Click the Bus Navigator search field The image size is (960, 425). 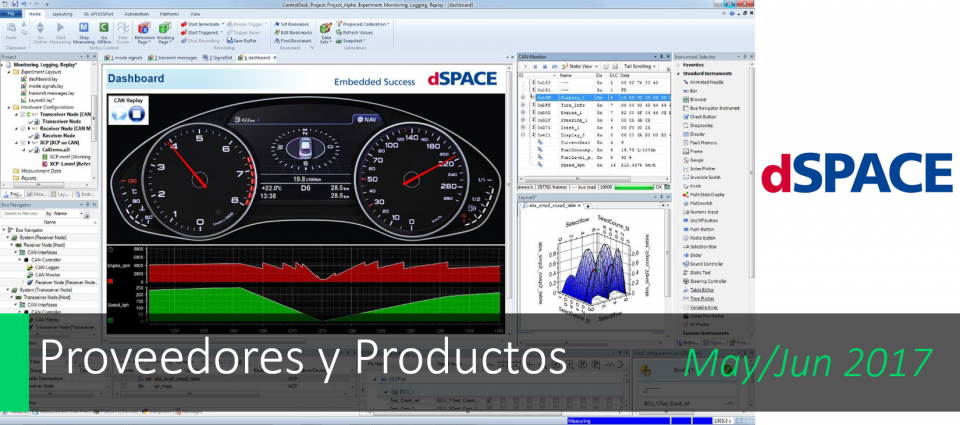(23, 214)
